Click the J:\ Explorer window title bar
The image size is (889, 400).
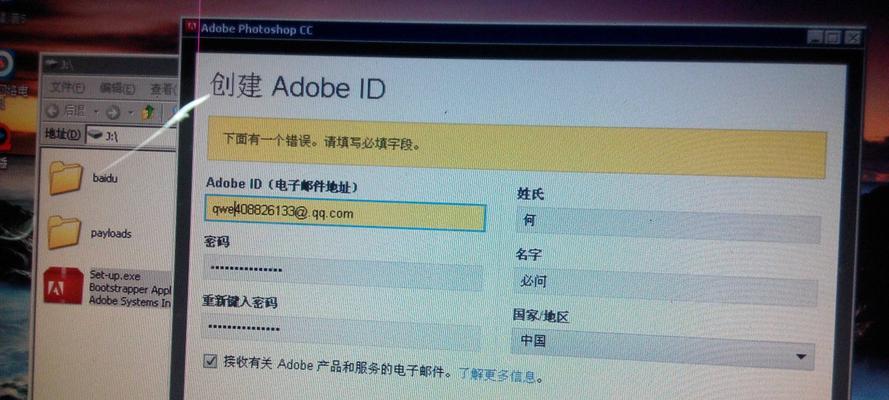[111, 63]
